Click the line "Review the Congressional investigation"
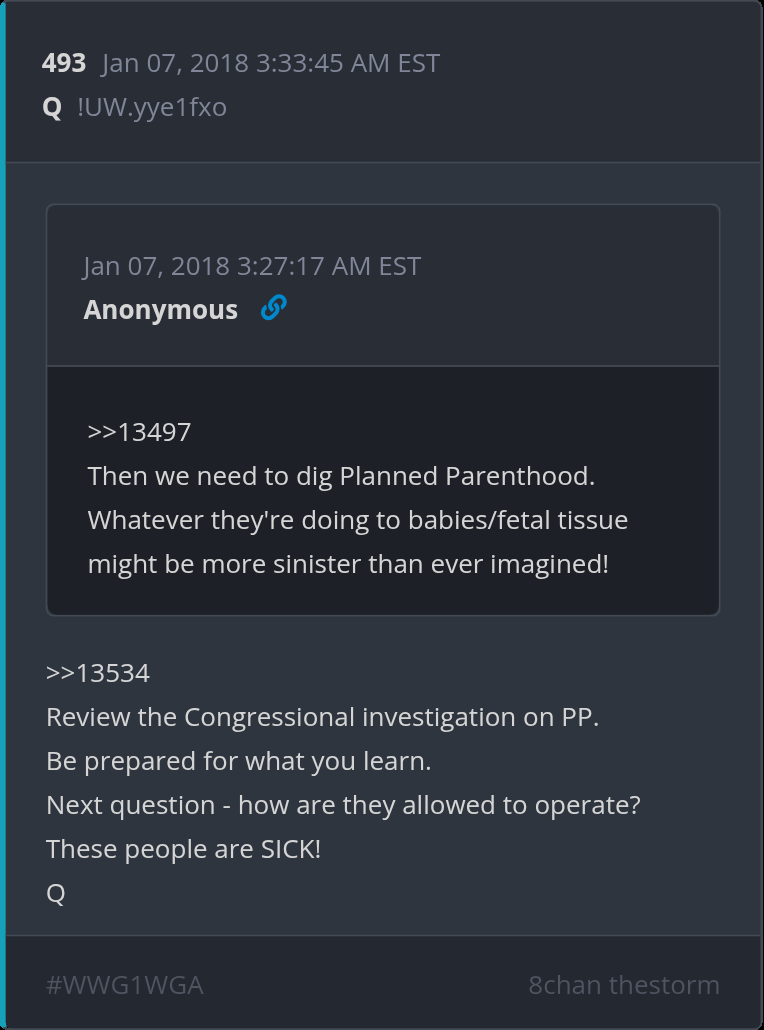 (322, 717)
